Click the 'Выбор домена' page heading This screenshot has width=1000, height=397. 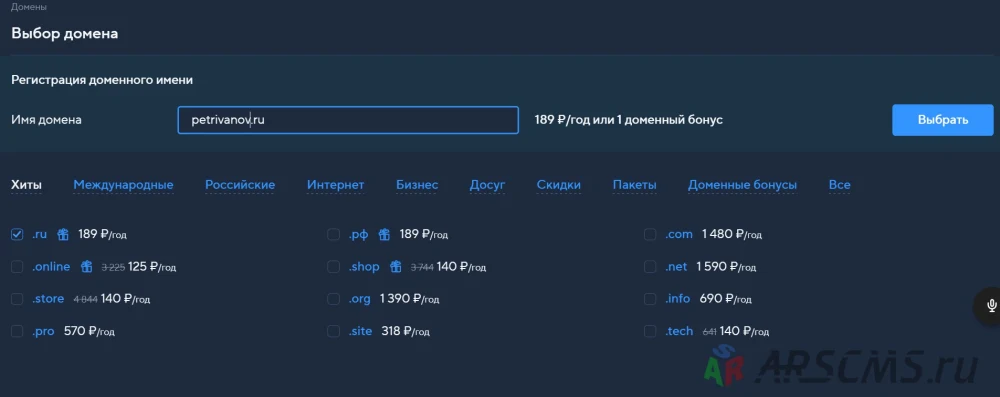pyautogui.click(x=64, y=34)
